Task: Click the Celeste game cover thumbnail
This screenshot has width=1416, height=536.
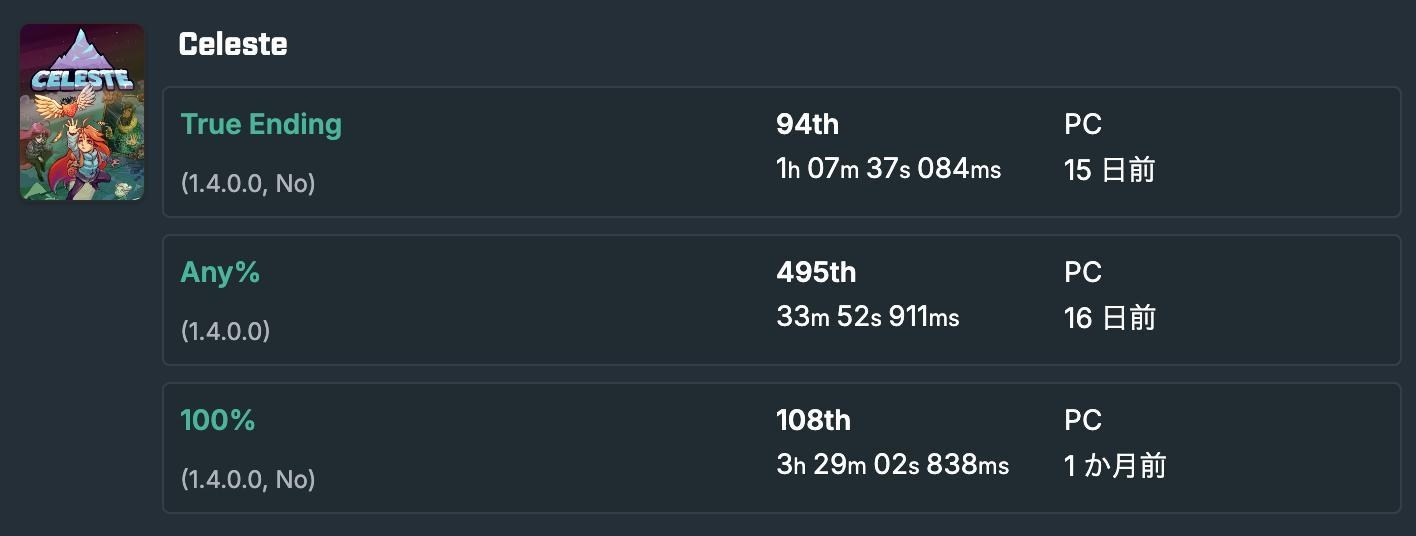Action: (82, 112)
